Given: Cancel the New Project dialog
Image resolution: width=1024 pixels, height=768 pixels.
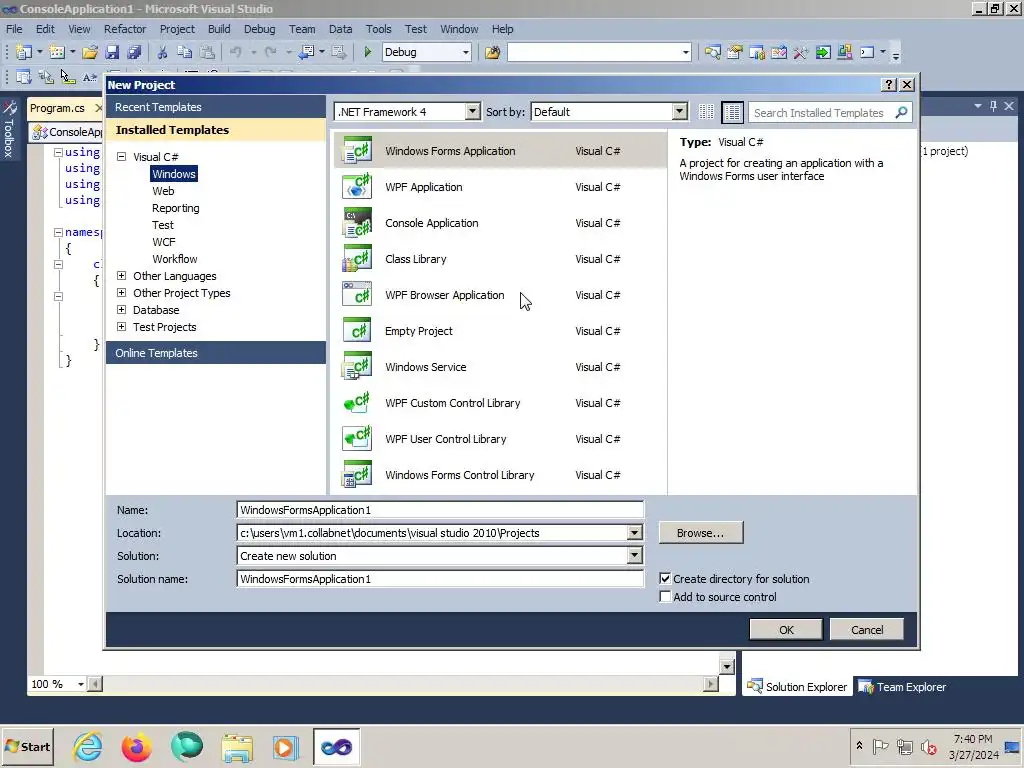Looking at the screenshot, I should pos(867,630).
